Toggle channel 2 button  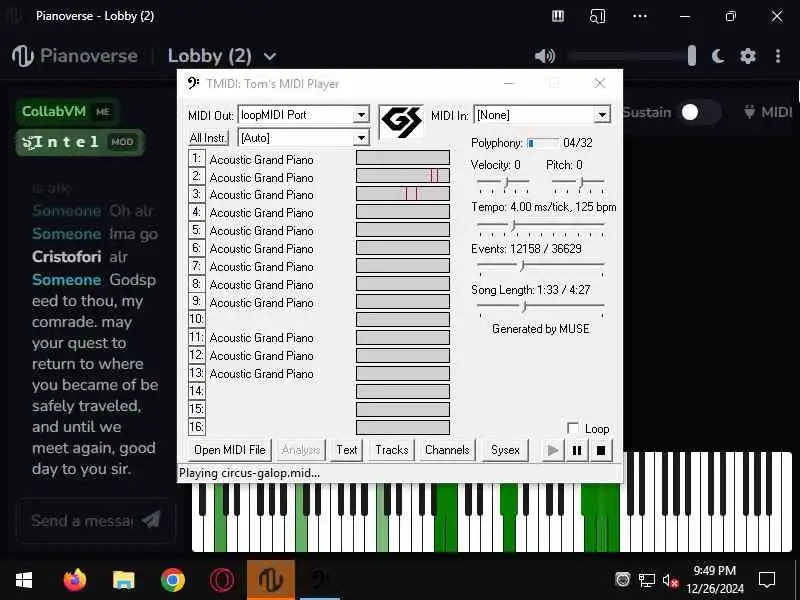coord(196,177)
